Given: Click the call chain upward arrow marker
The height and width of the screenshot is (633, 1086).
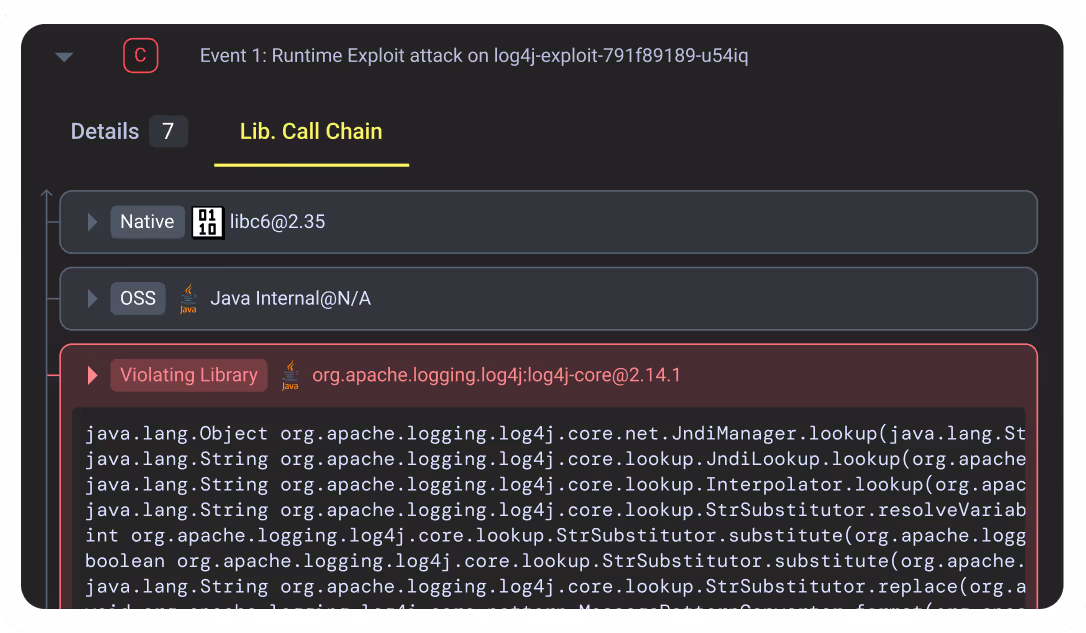Looking at the screenshot, I should [x=46, y=195].
